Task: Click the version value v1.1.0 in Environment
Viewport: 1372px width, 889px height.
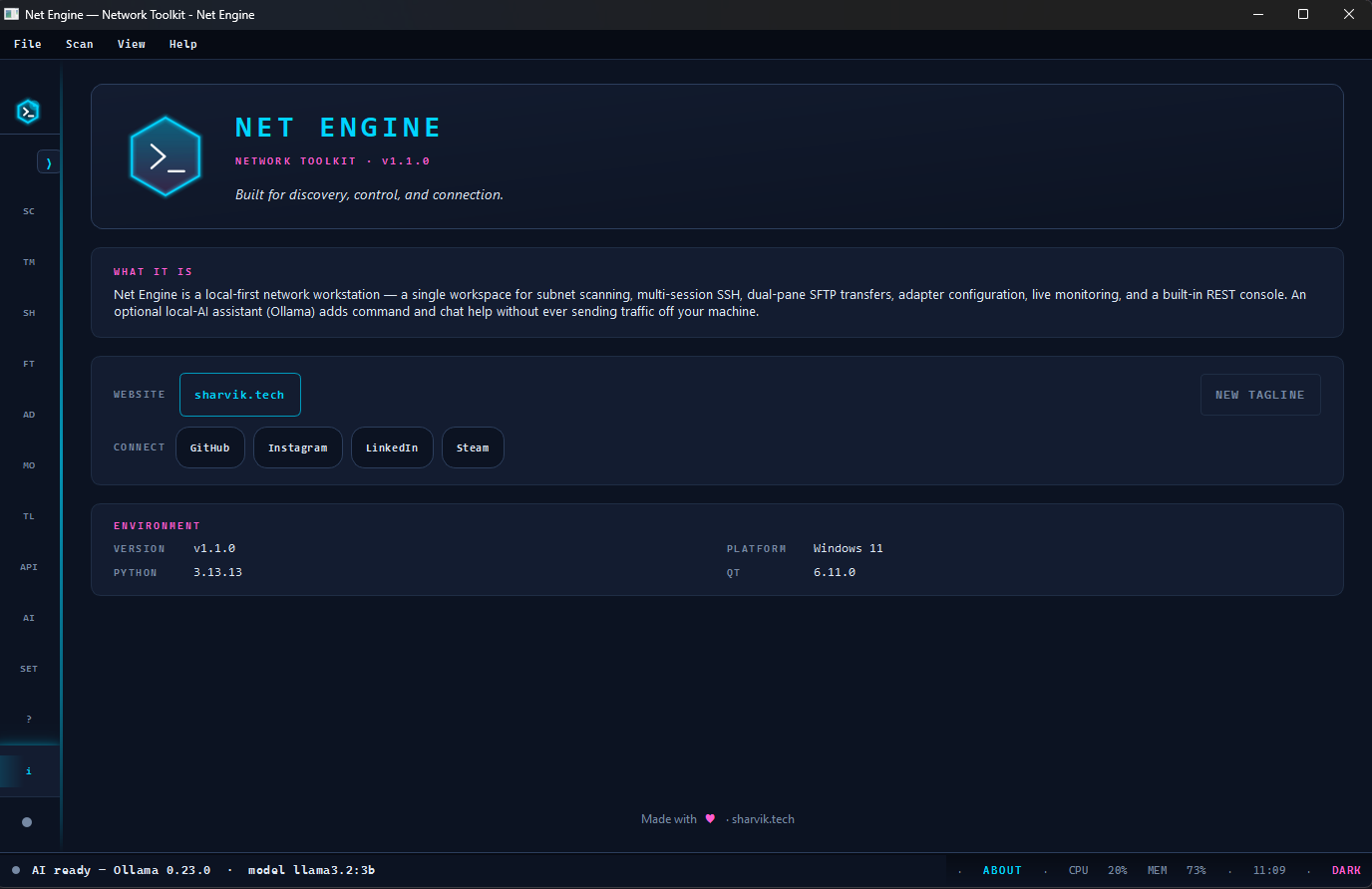Action: [214, 548]
